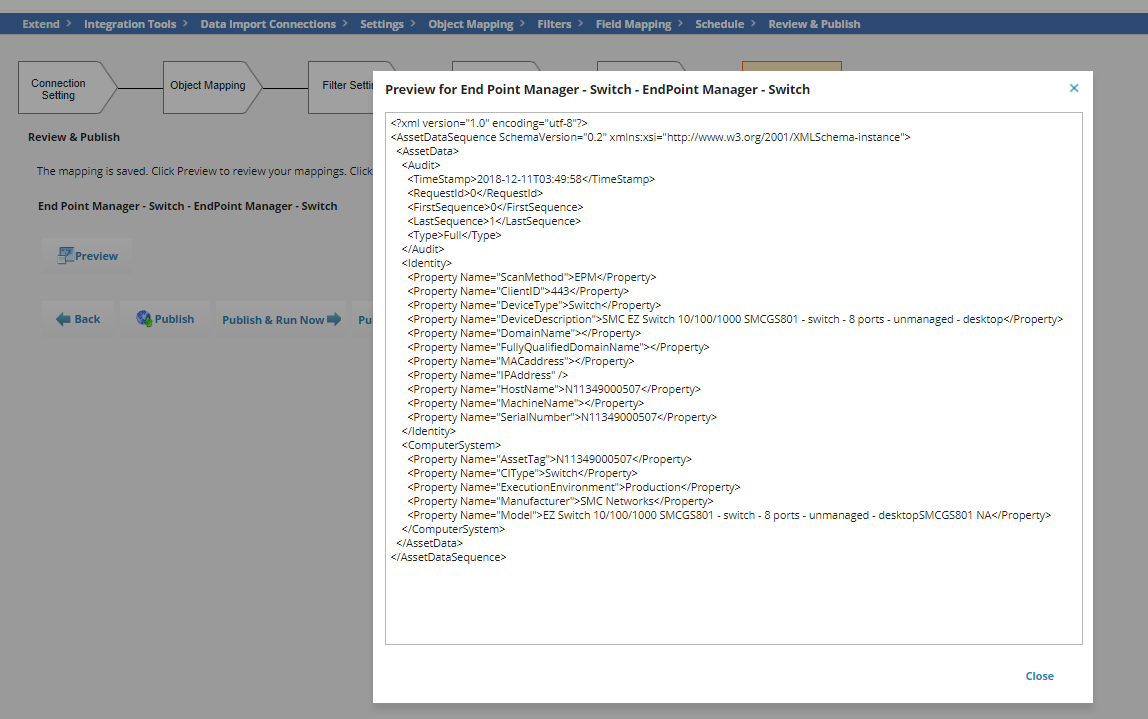Select Review & Publish breadcrumb

814,24
